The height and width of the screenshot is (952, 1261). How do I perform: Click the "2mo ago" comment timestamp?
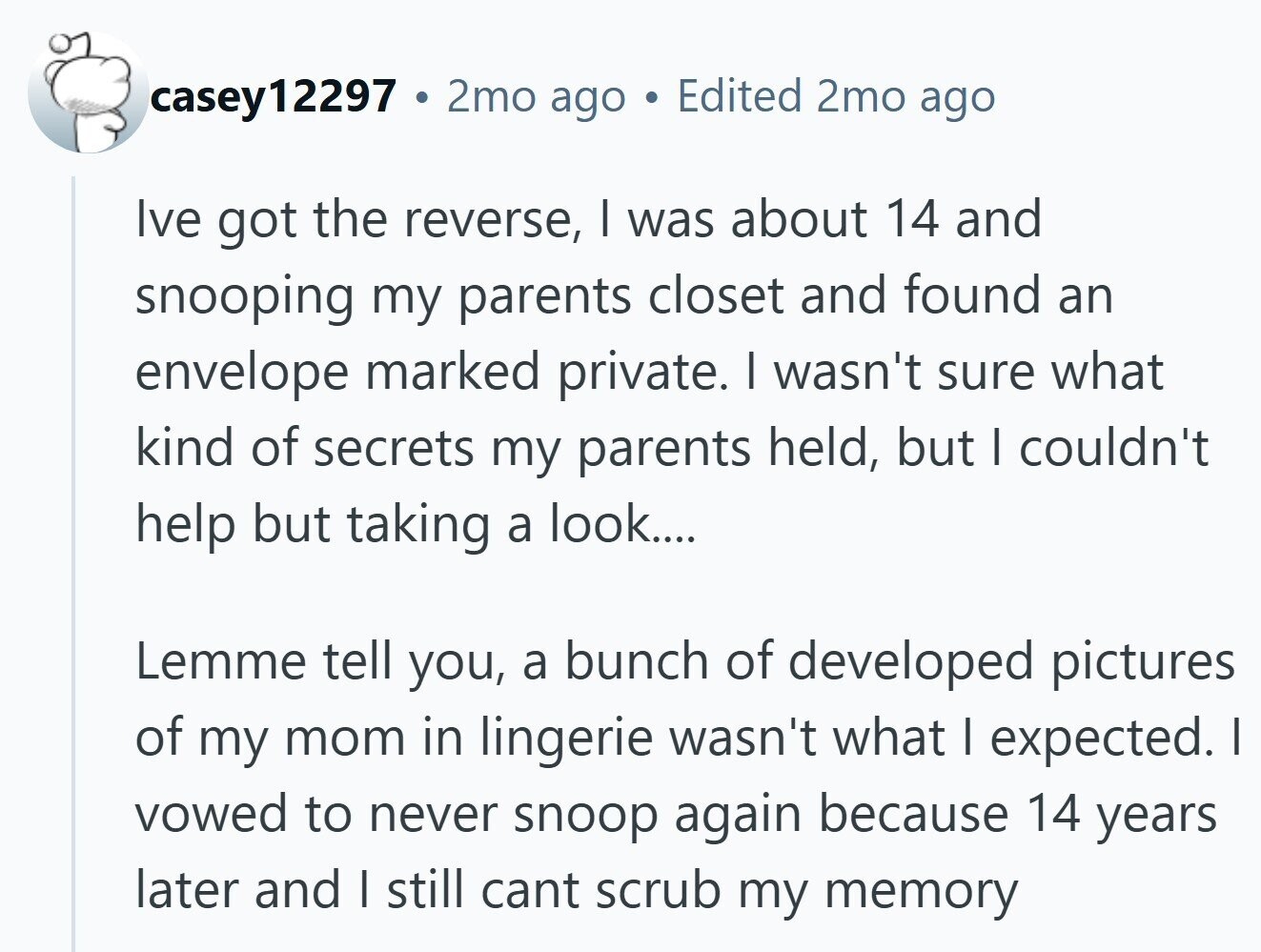coord(536,96)
